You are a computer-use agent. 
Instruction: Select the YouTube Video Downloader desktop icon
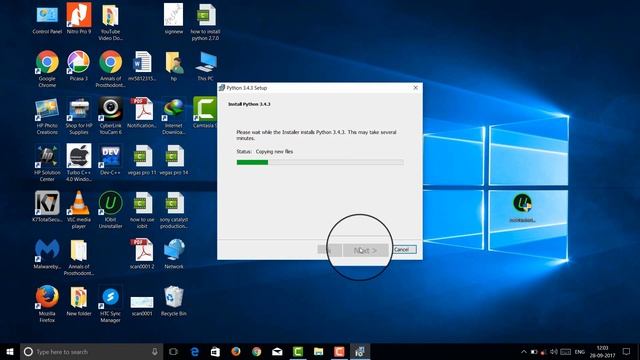coord(110,22)
